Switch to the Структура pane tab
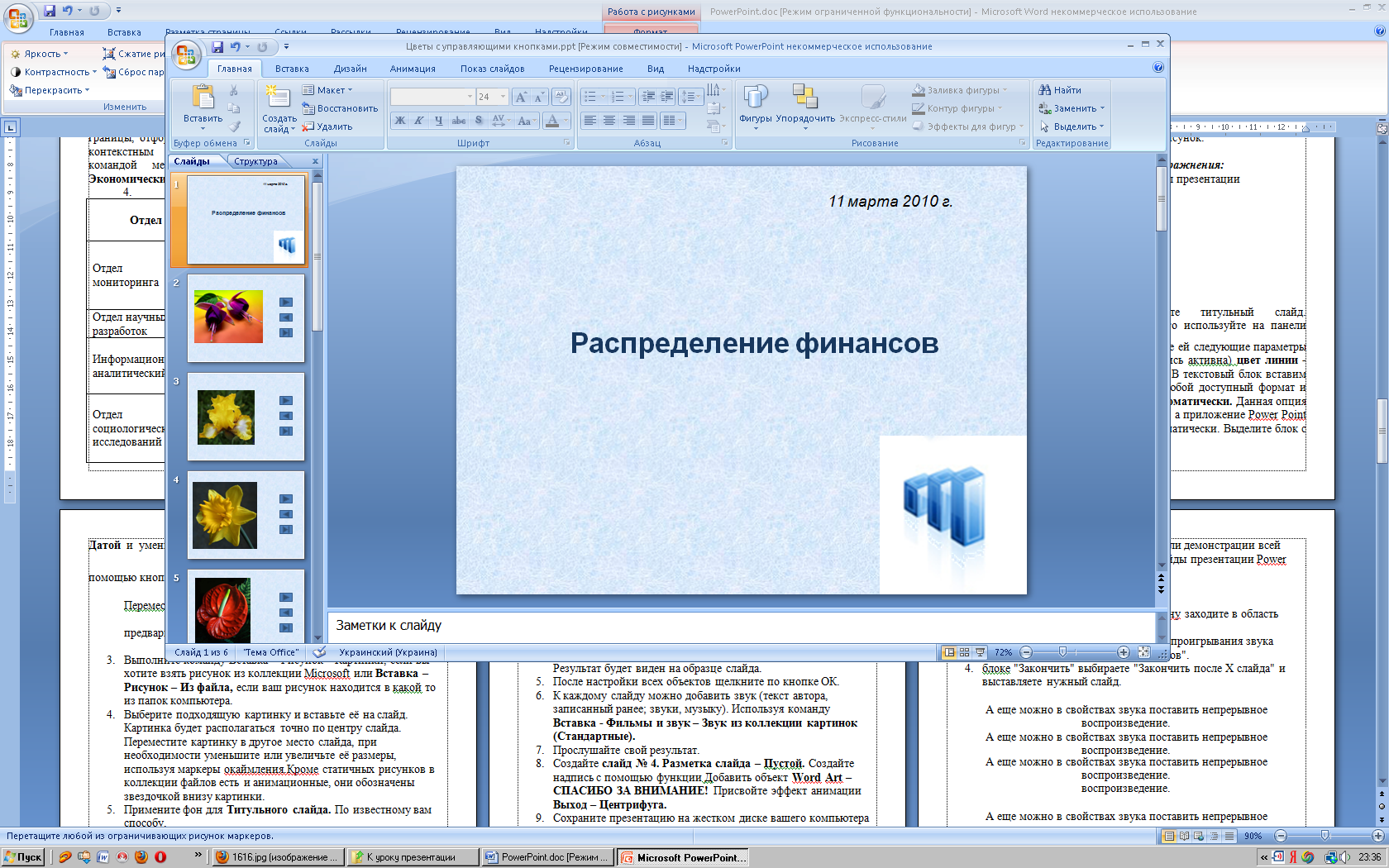This screenshot has width=1389, height=868. [255, 161]
